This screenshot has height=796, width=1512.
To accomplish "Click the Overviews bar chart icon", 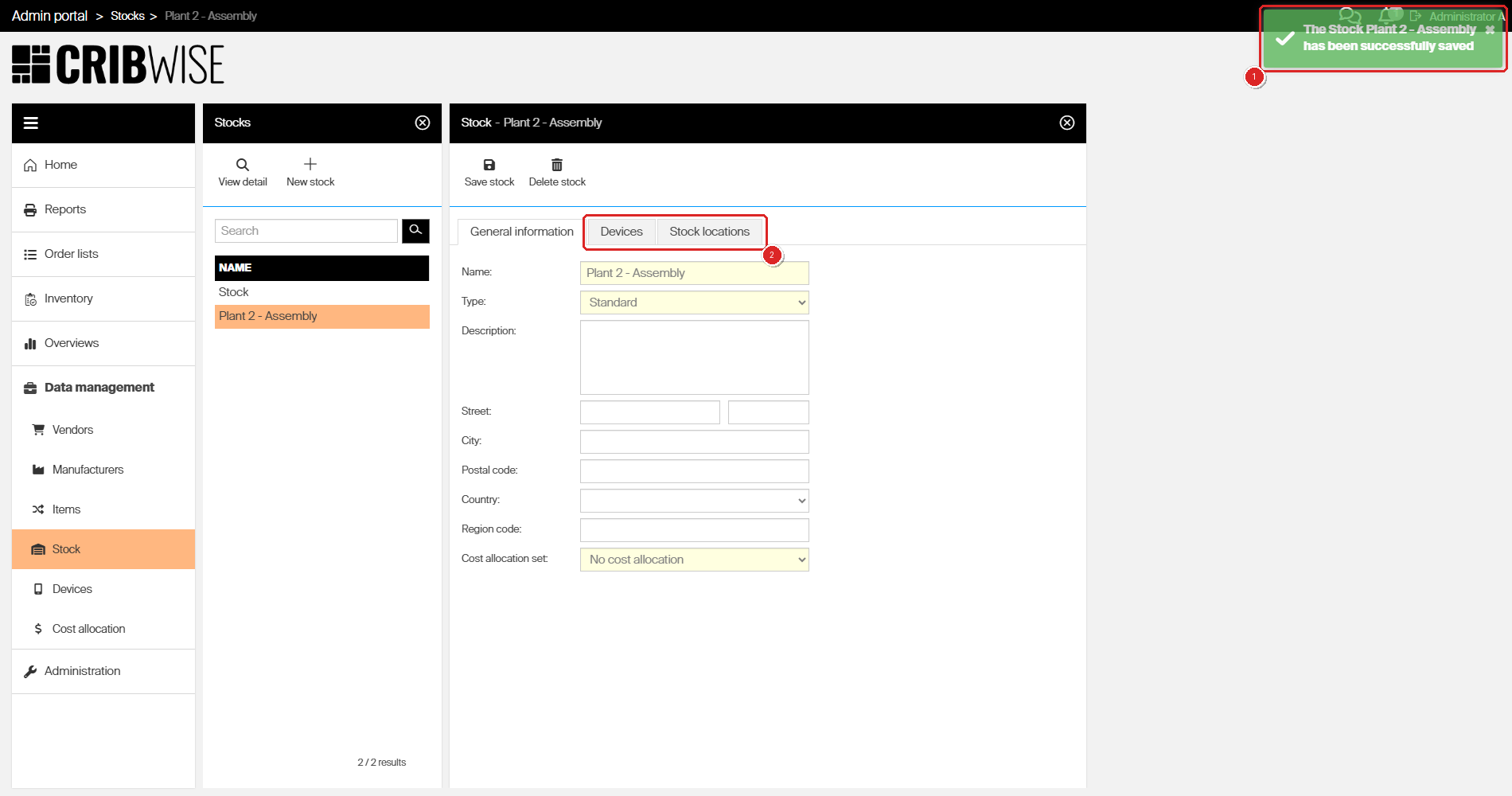I will 30,343.
